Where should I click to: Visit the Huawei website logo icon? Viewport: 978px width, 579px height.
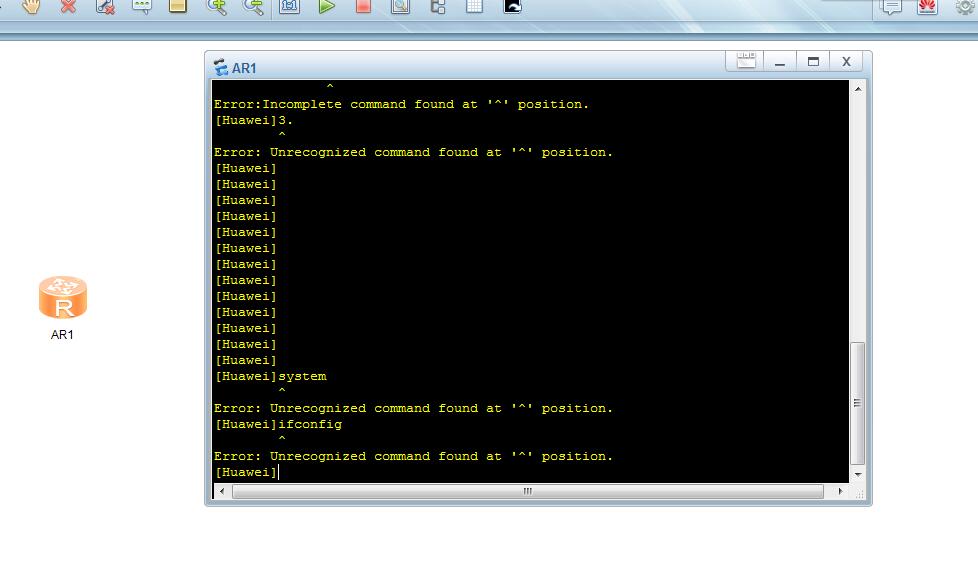tap(927, 7)
